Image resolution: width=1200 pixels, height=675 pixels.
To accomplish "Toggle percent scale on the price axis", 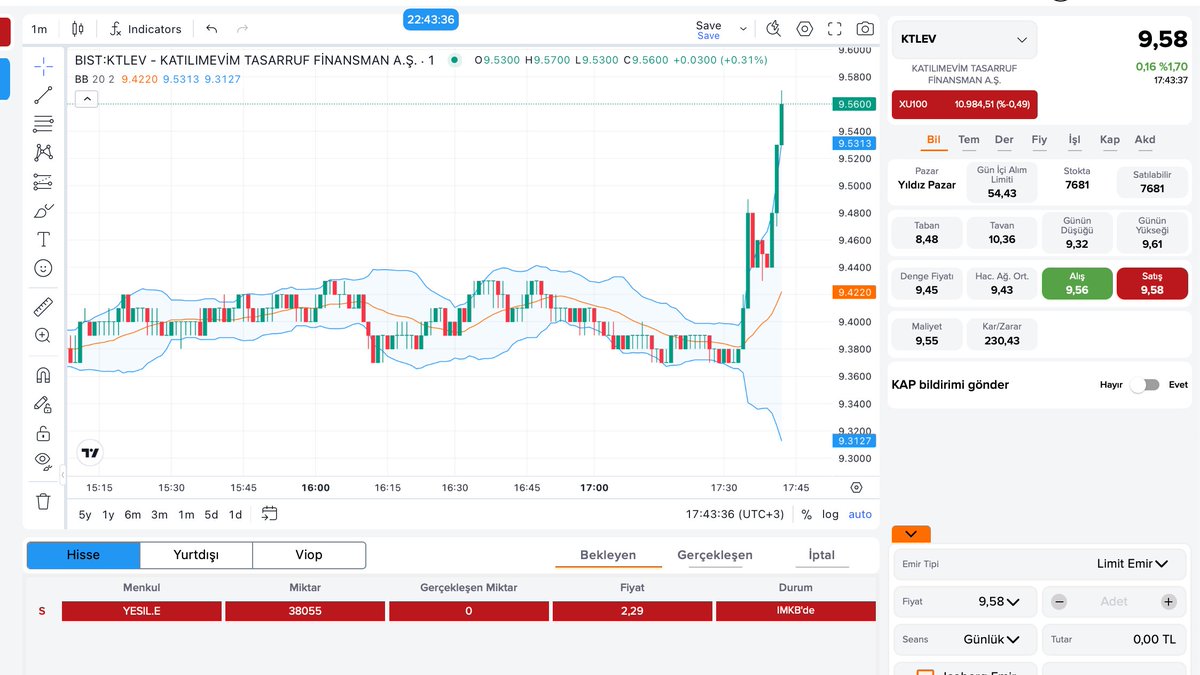I will 807,514.
